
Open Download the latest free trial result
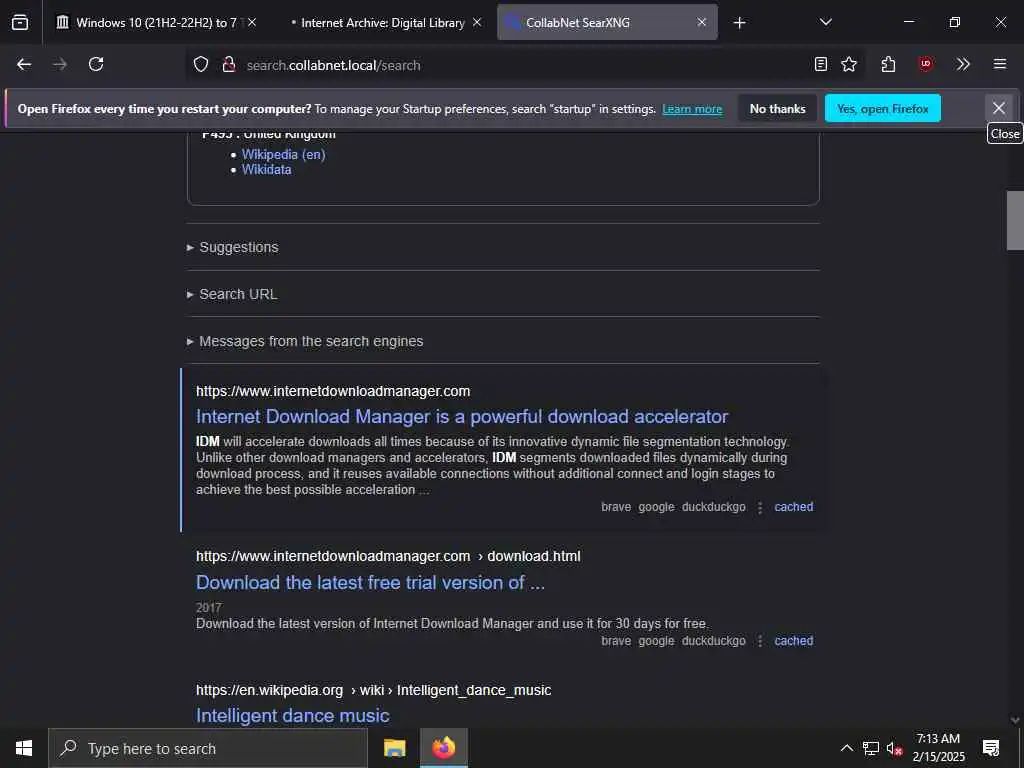(370, 582)
